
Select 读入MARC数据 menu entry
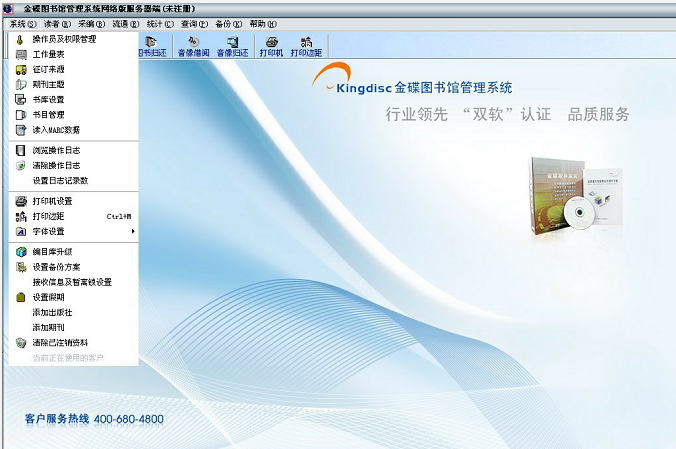point(56,129)
